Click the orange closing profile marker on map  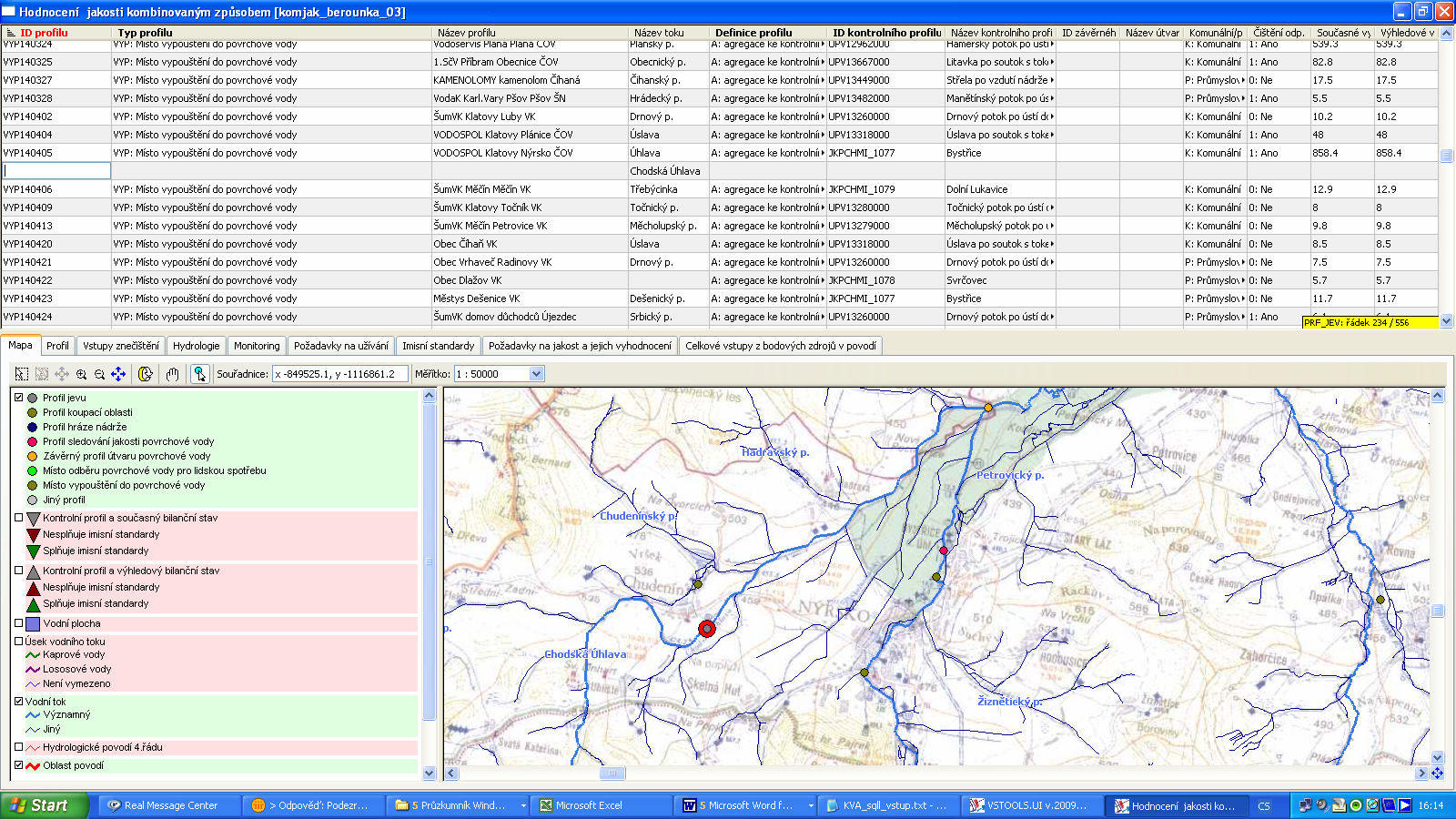tap(988, 408)
